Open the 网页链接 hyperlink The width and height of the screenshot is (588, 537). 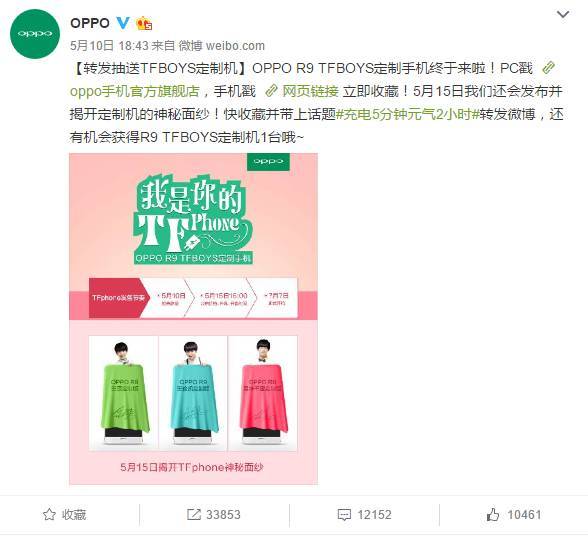310,91
